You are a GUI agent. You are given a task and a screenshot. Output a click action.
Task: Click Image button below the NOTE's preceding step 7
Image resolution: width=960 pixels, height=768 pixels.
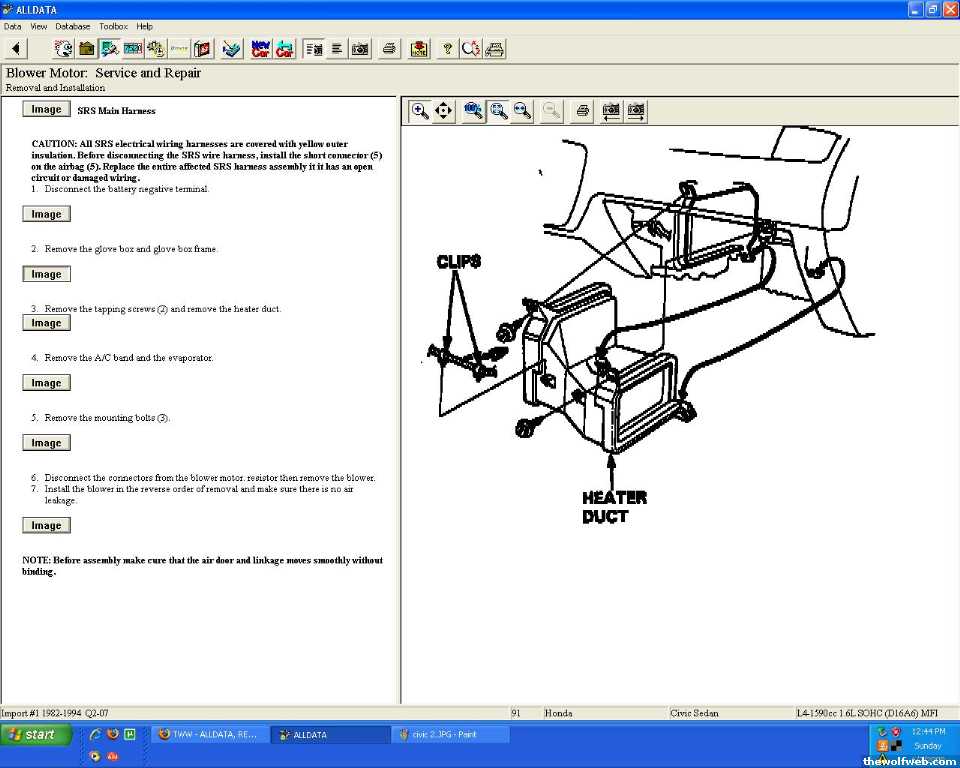point(46,525)
